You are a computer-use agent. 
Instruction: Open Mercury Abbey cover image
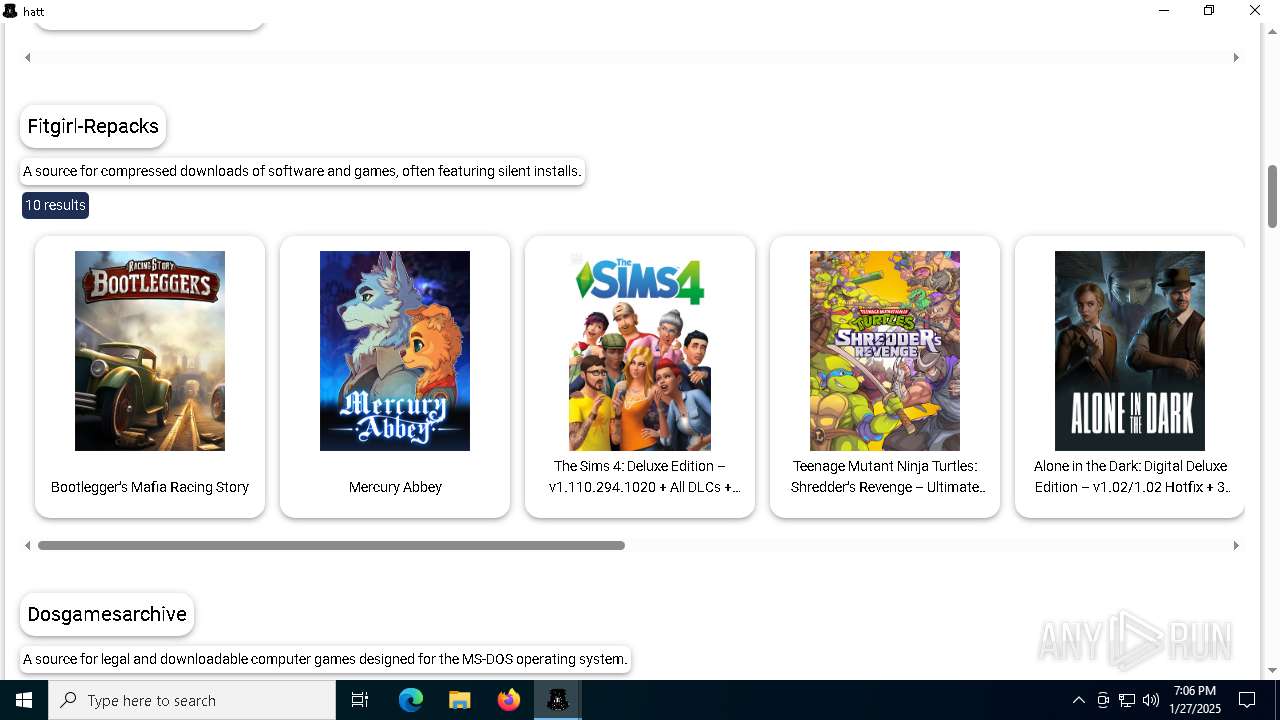tap(395, 351)
